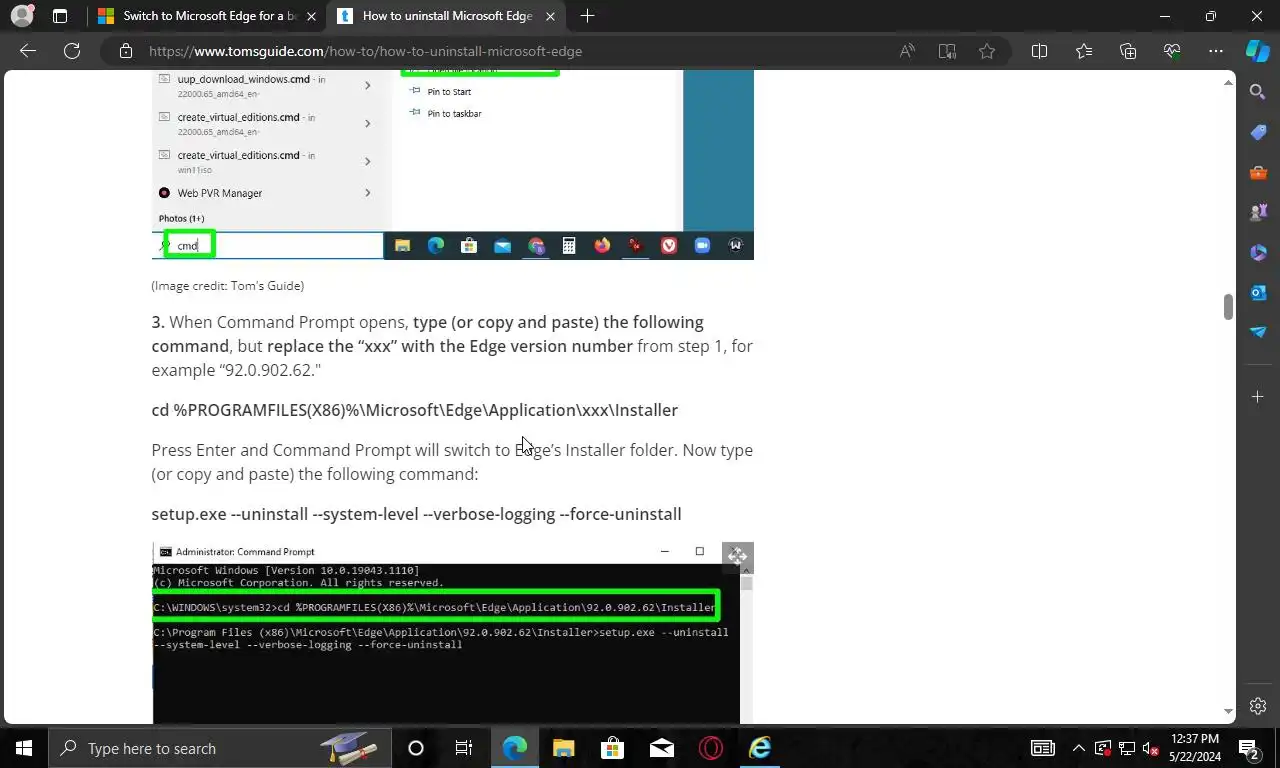
Task: Click the setup.exe --uninstall command text
Action: coord(416,514)
